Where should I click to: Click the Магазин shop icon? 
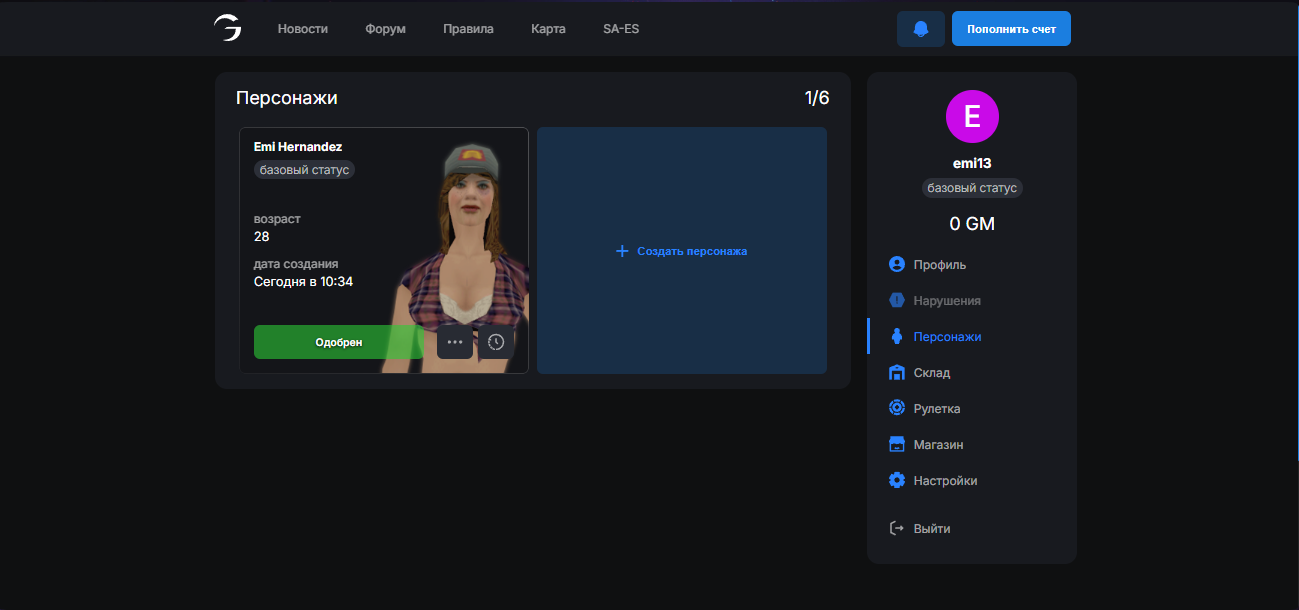897,445
